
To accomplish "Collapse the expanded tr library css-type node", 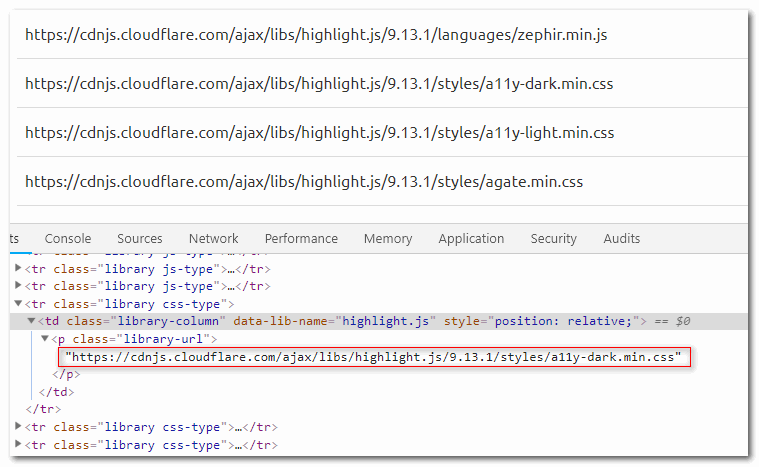I will (x=18, y=304).
